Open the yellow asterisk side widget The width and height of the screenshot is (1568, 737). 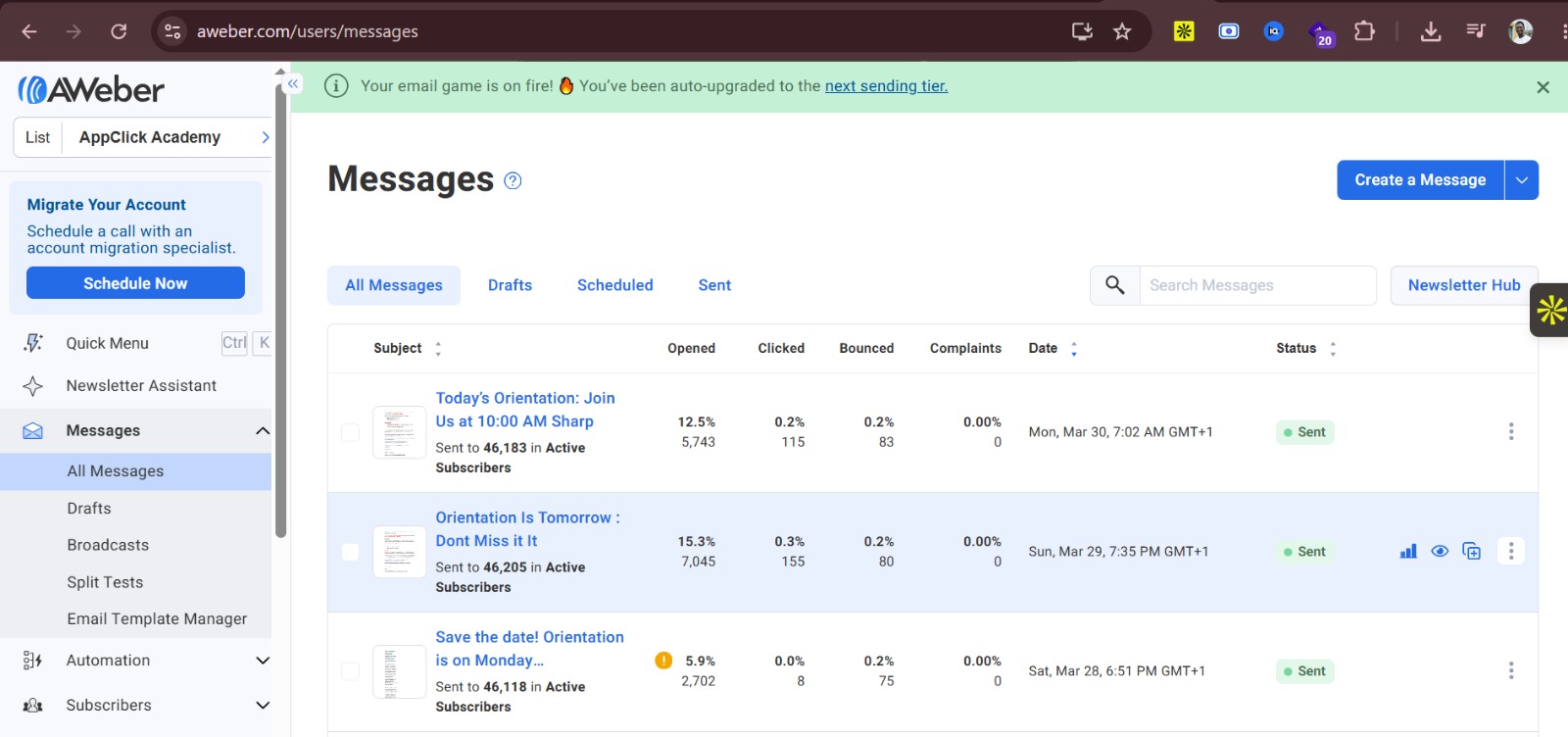point(1550,310)
